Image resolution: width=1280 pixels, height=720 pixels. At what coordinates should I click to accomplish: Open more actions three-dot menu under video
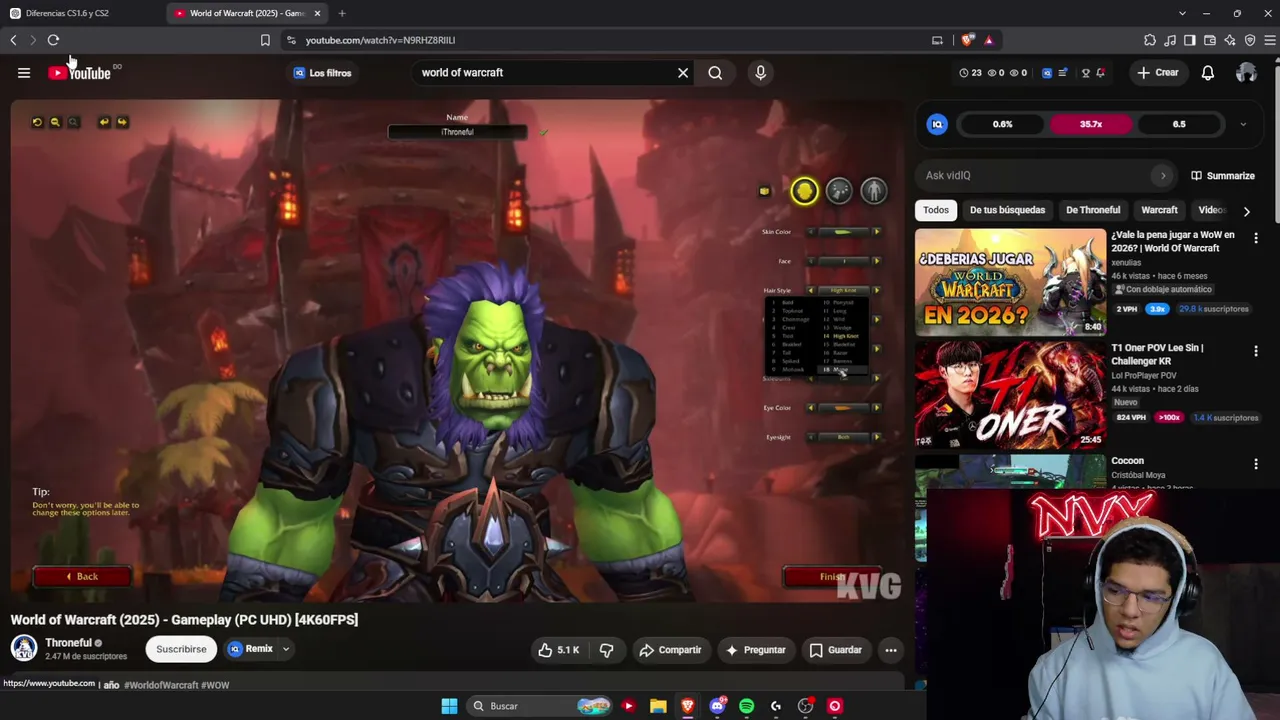[891, 650]
